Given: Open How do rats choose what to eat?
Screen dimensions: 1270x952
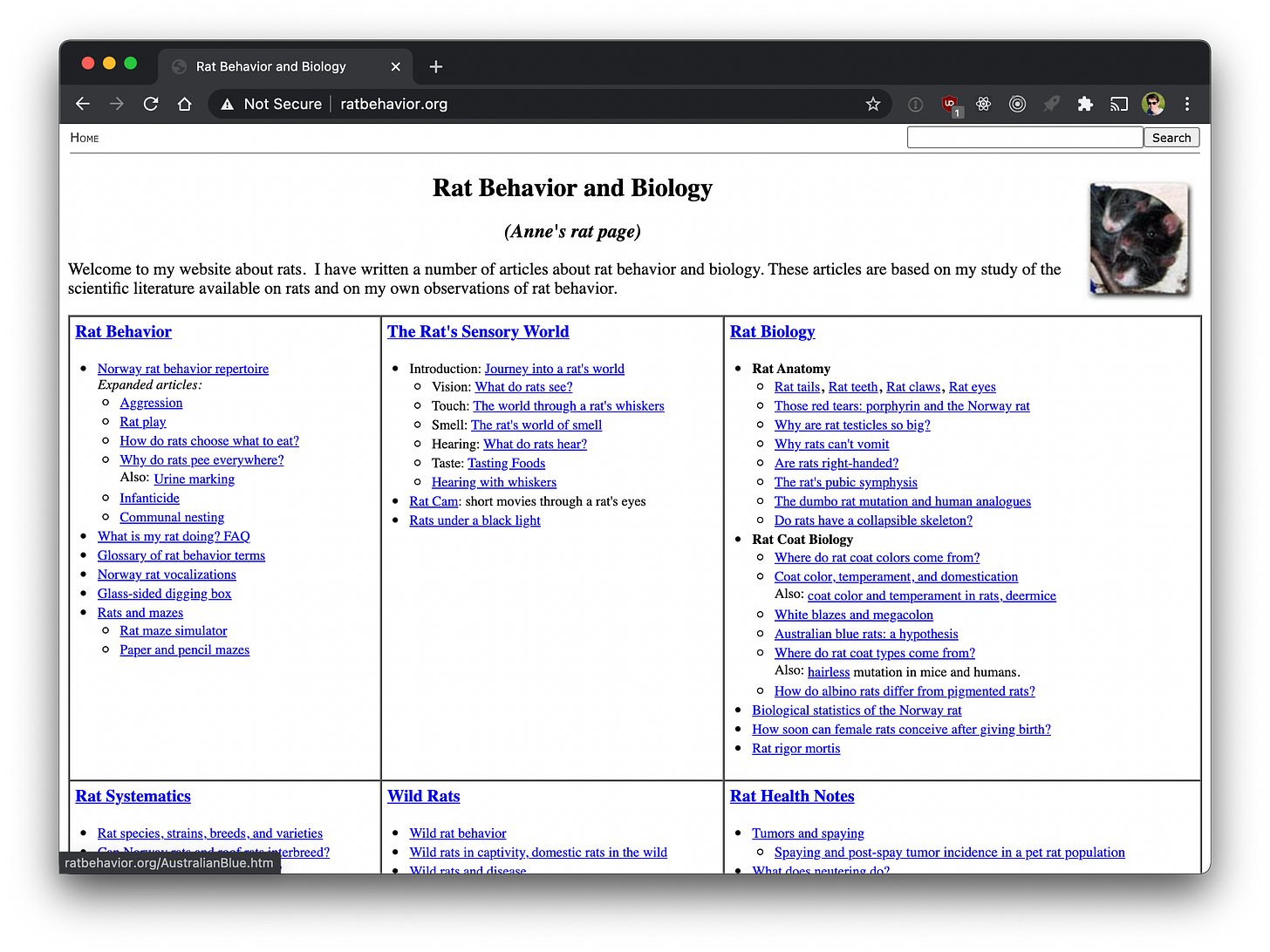Looking at the screenshot, I should pyautogui.click(x=209, y=441).
